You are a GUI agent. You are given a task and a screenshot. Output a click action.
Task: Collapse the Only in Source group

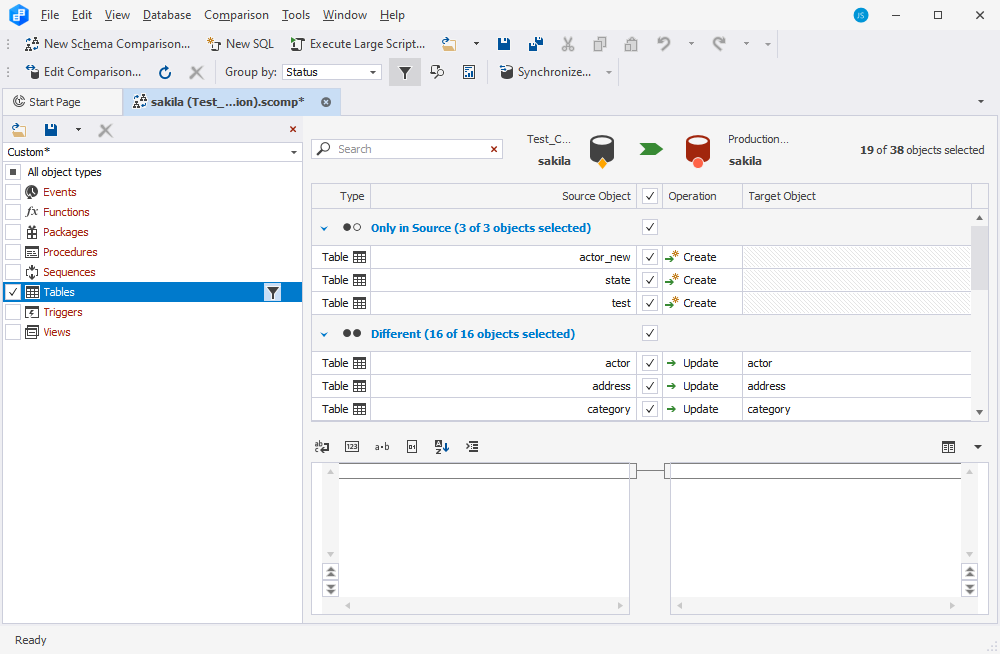coord(324,228)
